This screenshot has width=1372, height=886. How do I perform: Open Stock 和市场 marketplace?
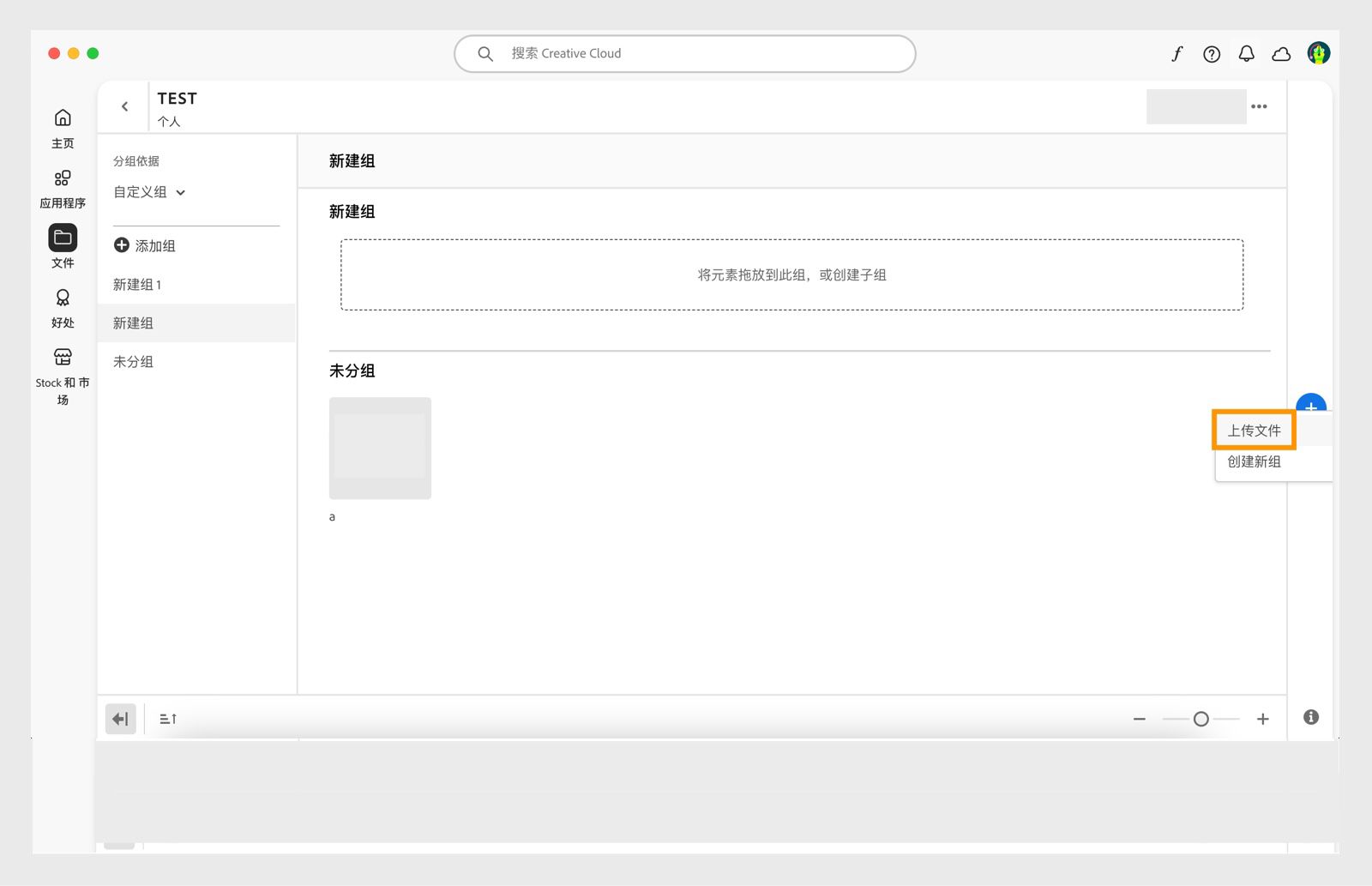(63, 357)
